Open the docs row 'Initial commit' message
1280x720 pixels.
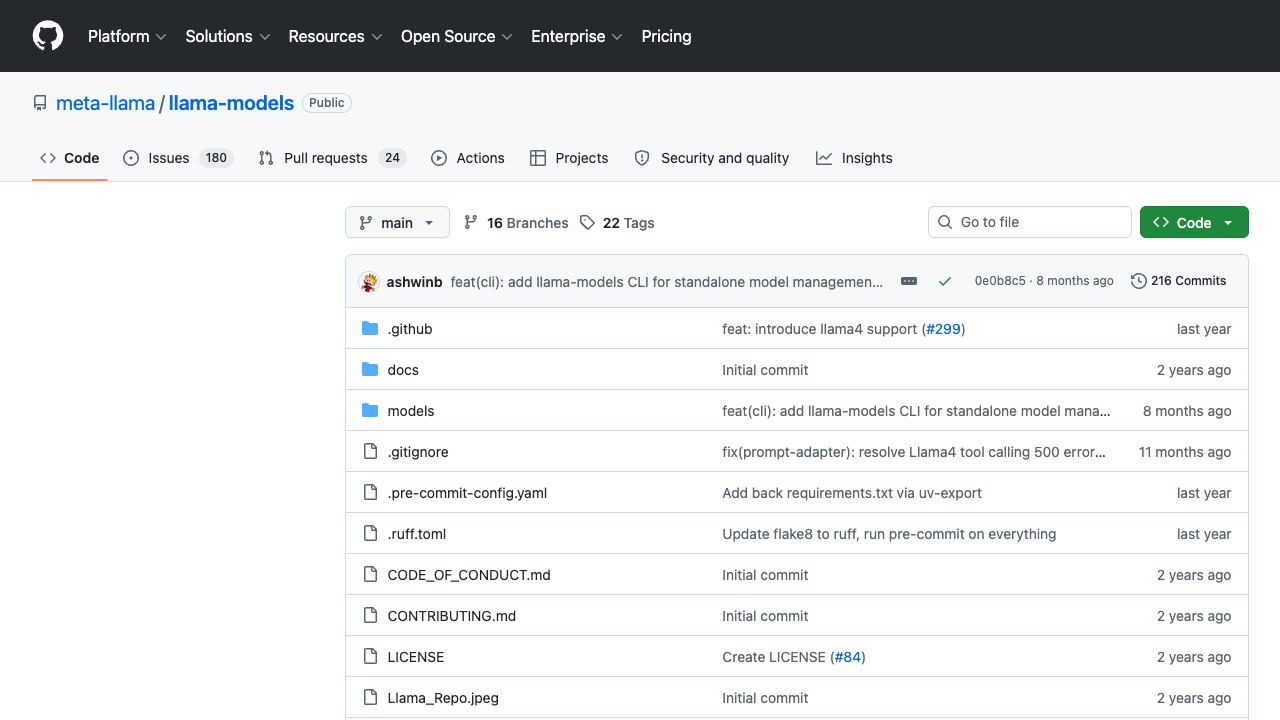[x=765, y=370]
